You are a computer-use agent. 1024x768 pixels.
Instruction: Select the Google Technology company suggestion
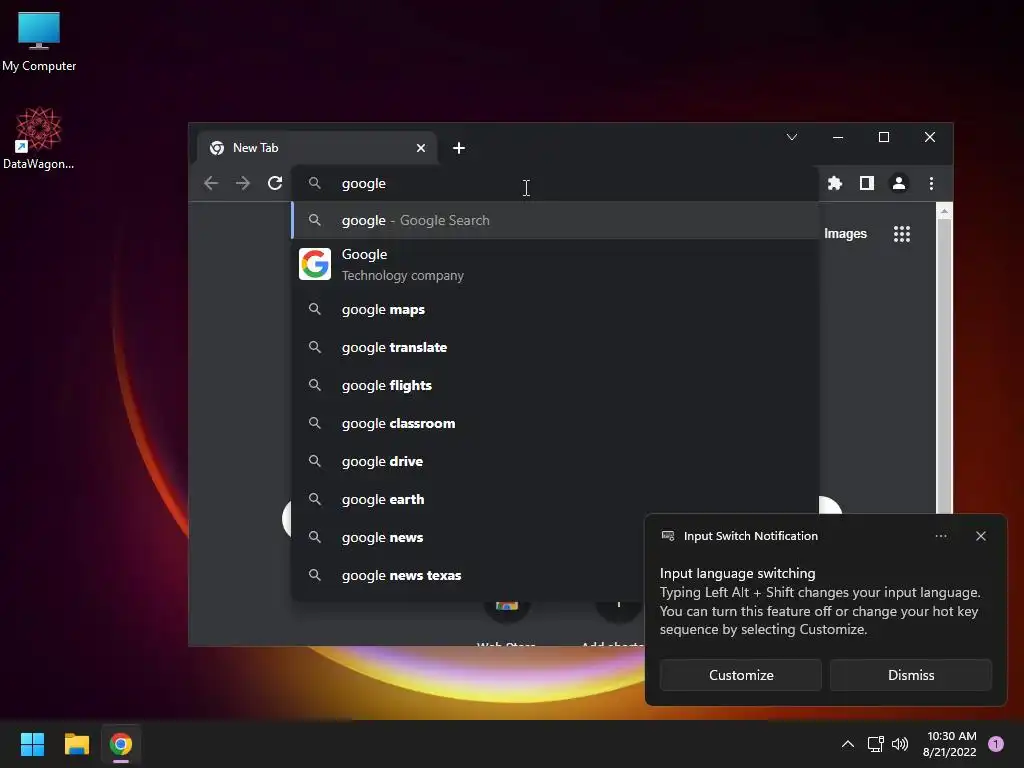coord(555,264)
